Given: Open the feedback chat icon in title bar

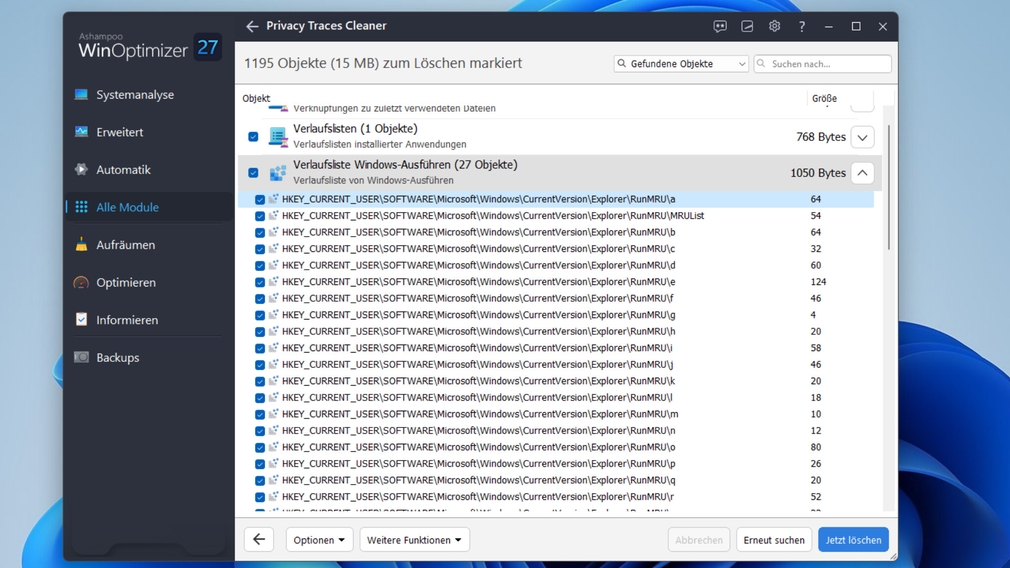Looking at the screenshot, I should 719,26.
